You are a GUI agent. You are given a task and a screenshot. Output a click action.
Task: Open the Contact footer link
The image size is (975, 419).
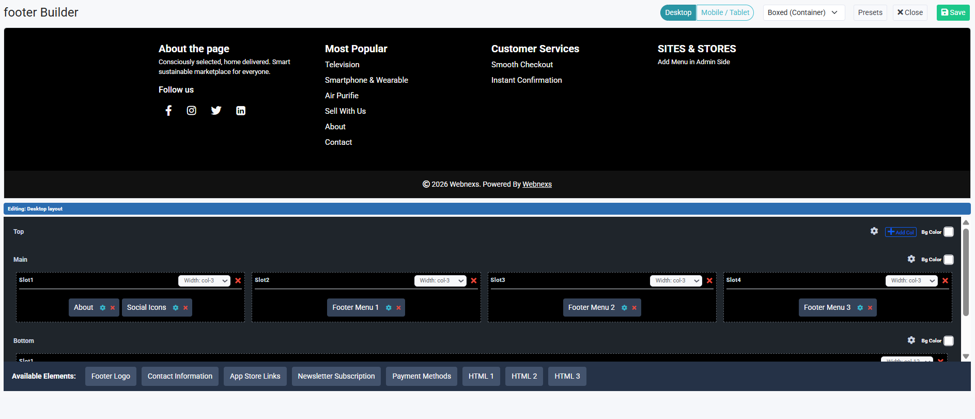coord(338,142)
